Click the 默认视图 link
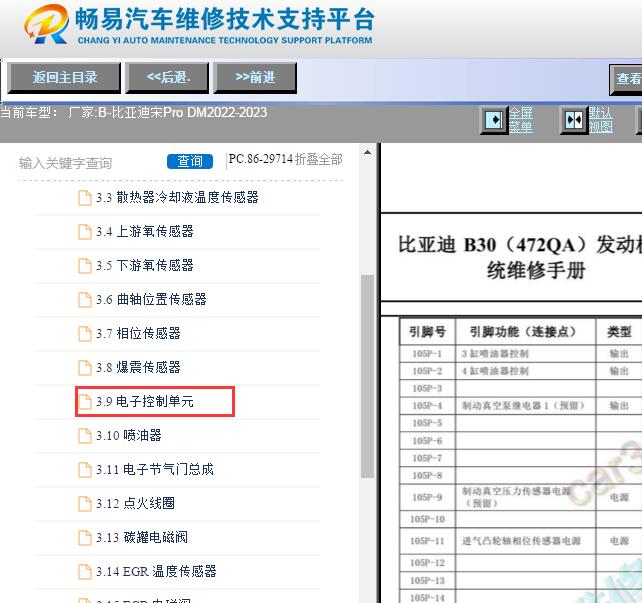 coord(601,120)
